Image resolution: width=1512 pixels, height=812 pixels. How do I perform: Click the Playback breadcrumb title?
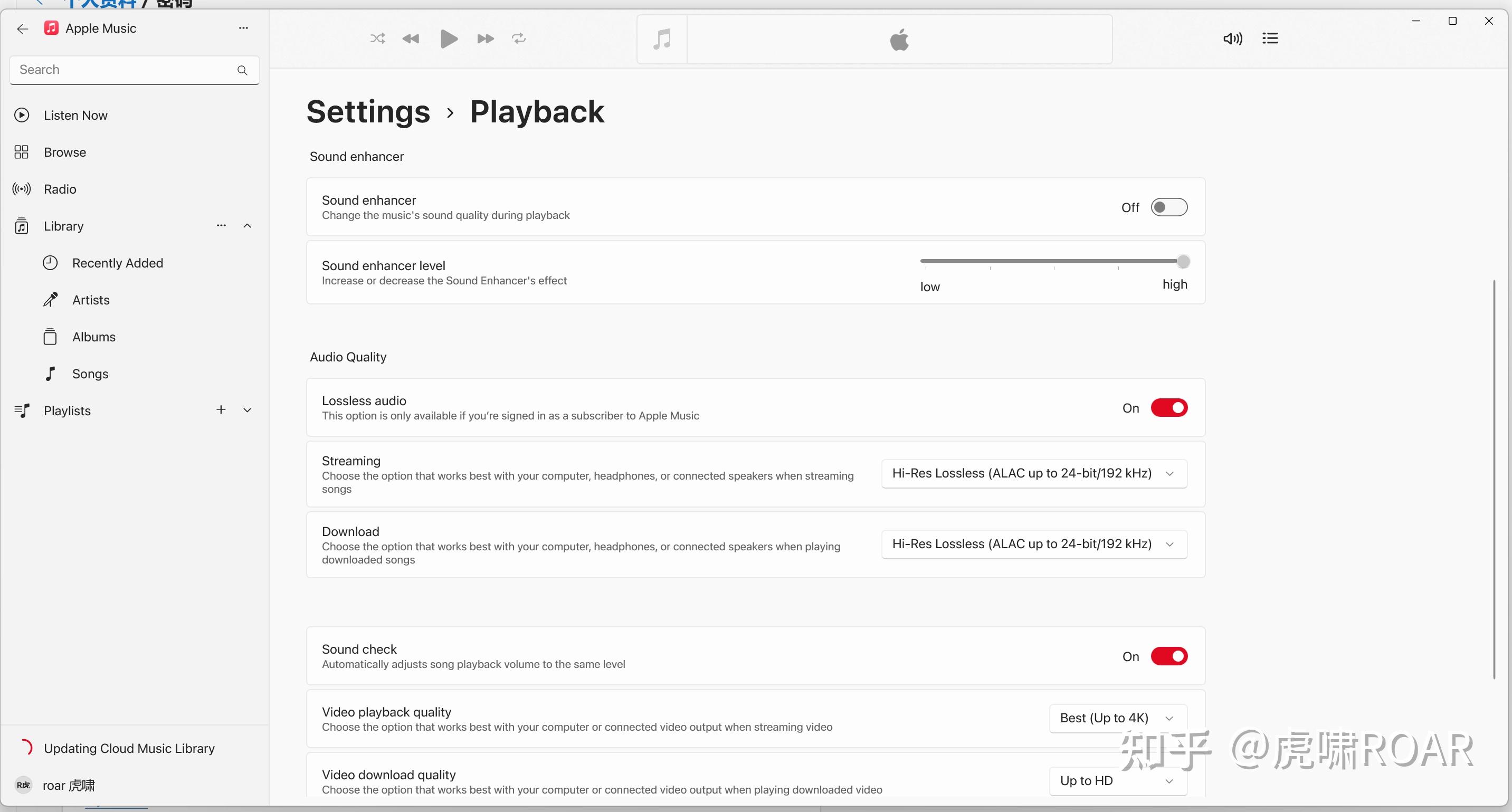point(537,111)
